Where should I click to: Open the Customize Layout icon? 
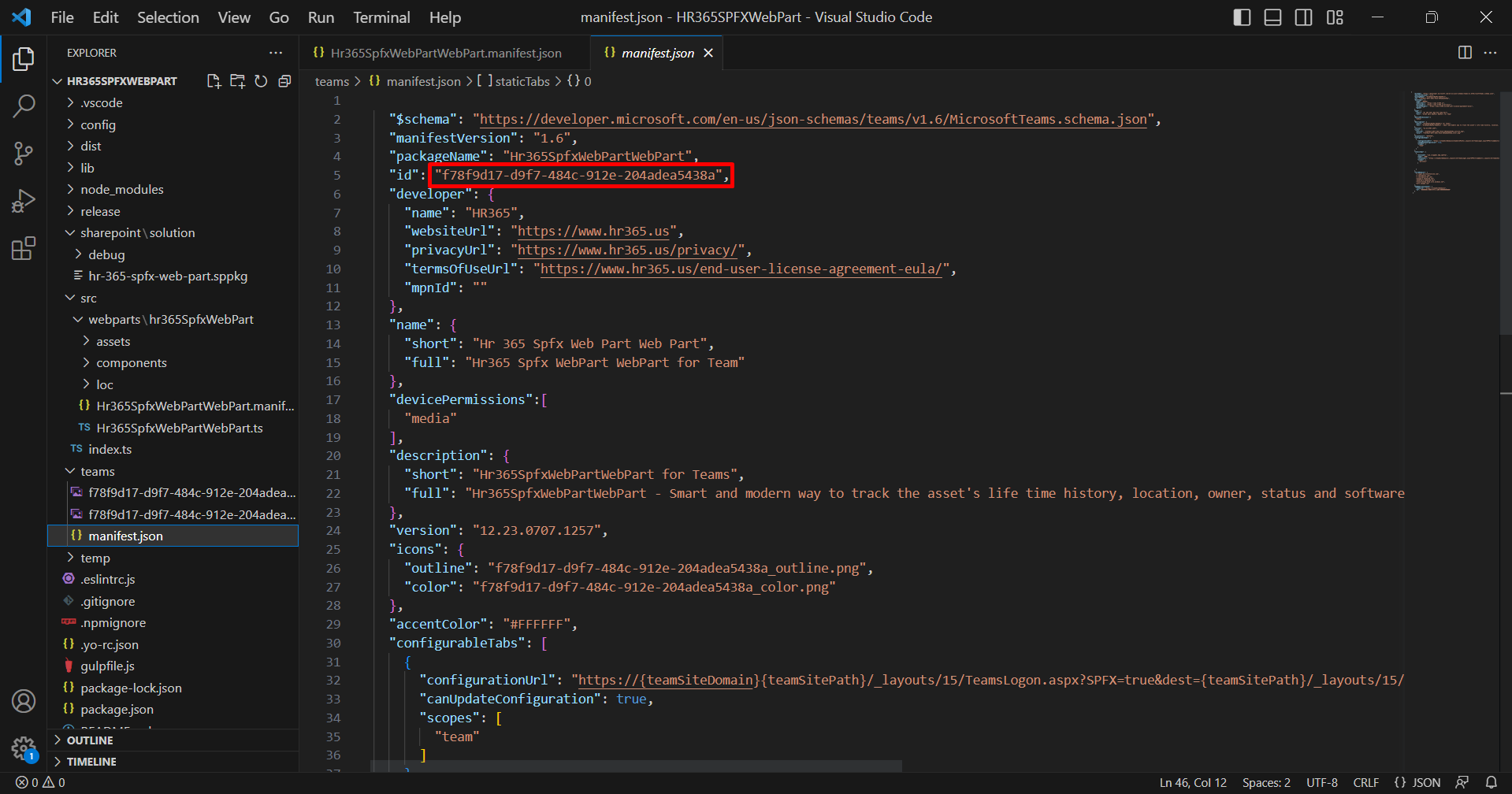[x=1335, y=17]
